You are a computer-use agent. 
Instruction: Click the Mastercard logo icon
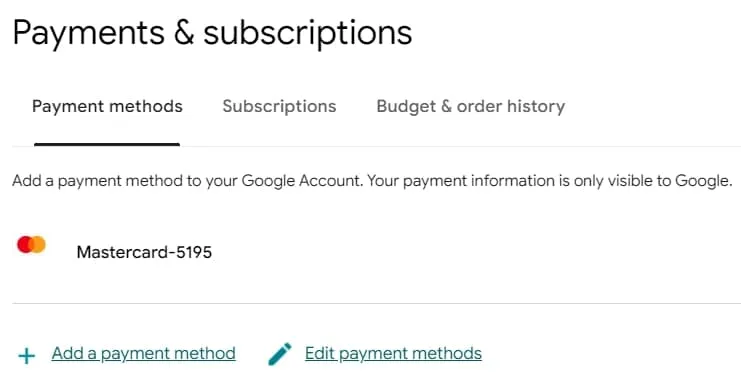click(x=31, y=245)
